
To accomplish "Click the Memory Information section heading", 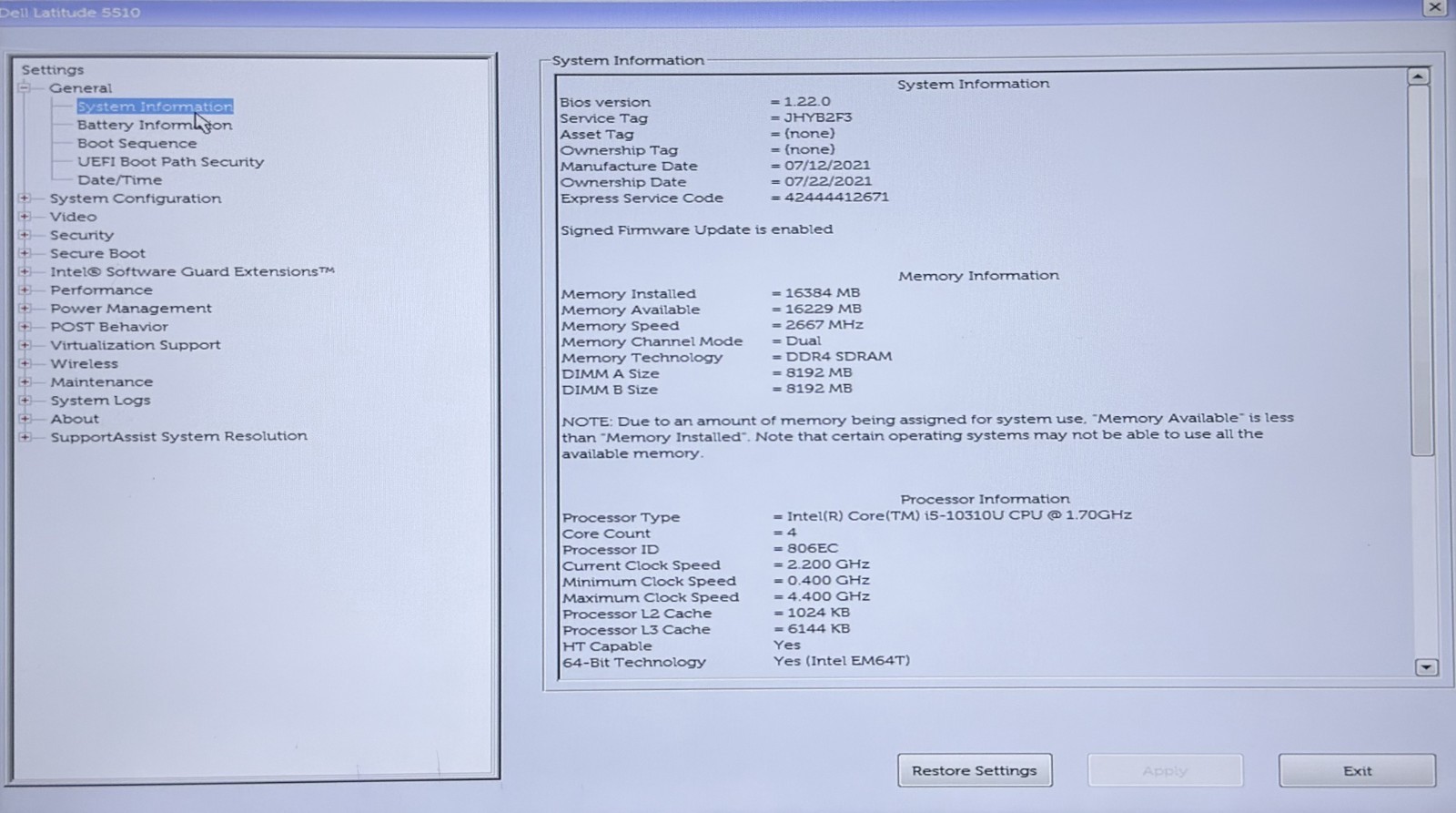I will click(x=978, y=275).
